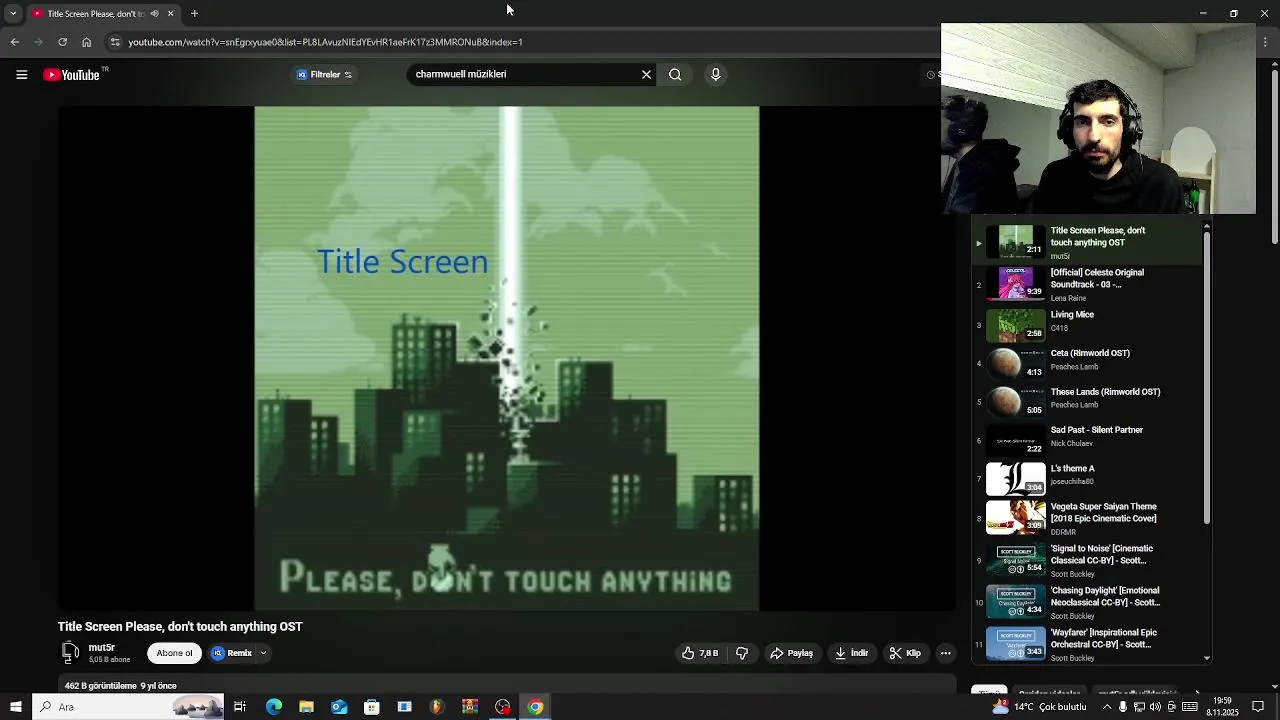Switch to Chrome on the taskbar

[x=535, y=707]
